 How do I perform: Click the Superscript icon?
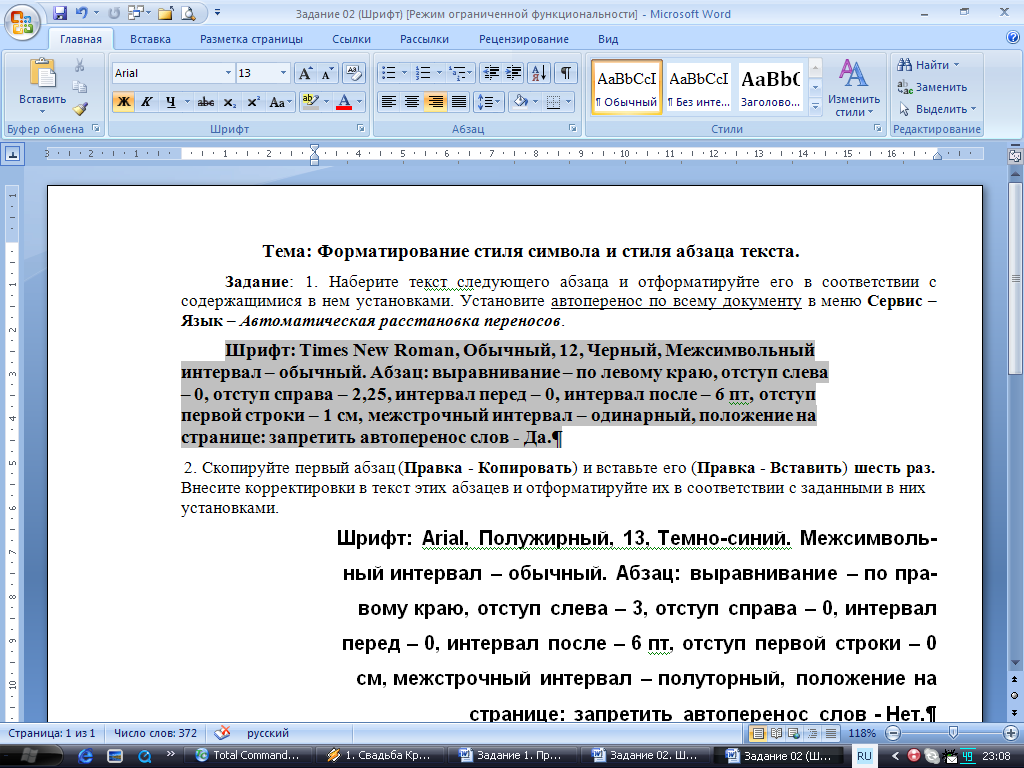(x=253, y=102)
